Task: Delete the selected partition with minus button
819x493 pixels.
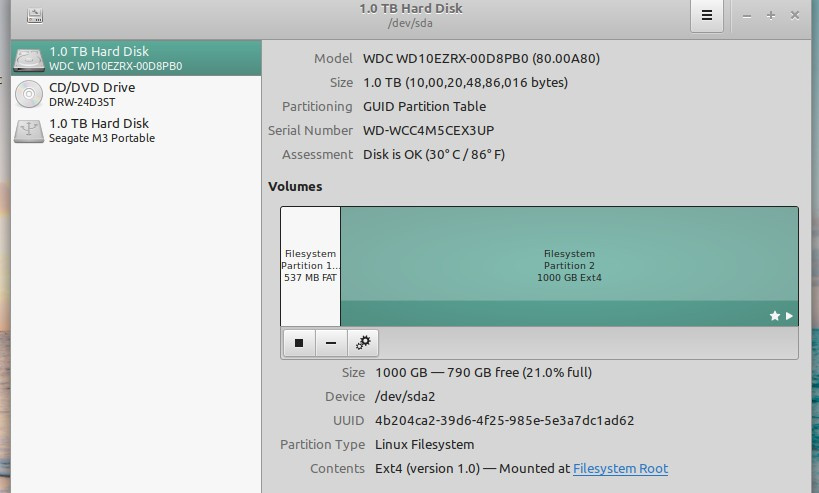Action: point(331,343)
